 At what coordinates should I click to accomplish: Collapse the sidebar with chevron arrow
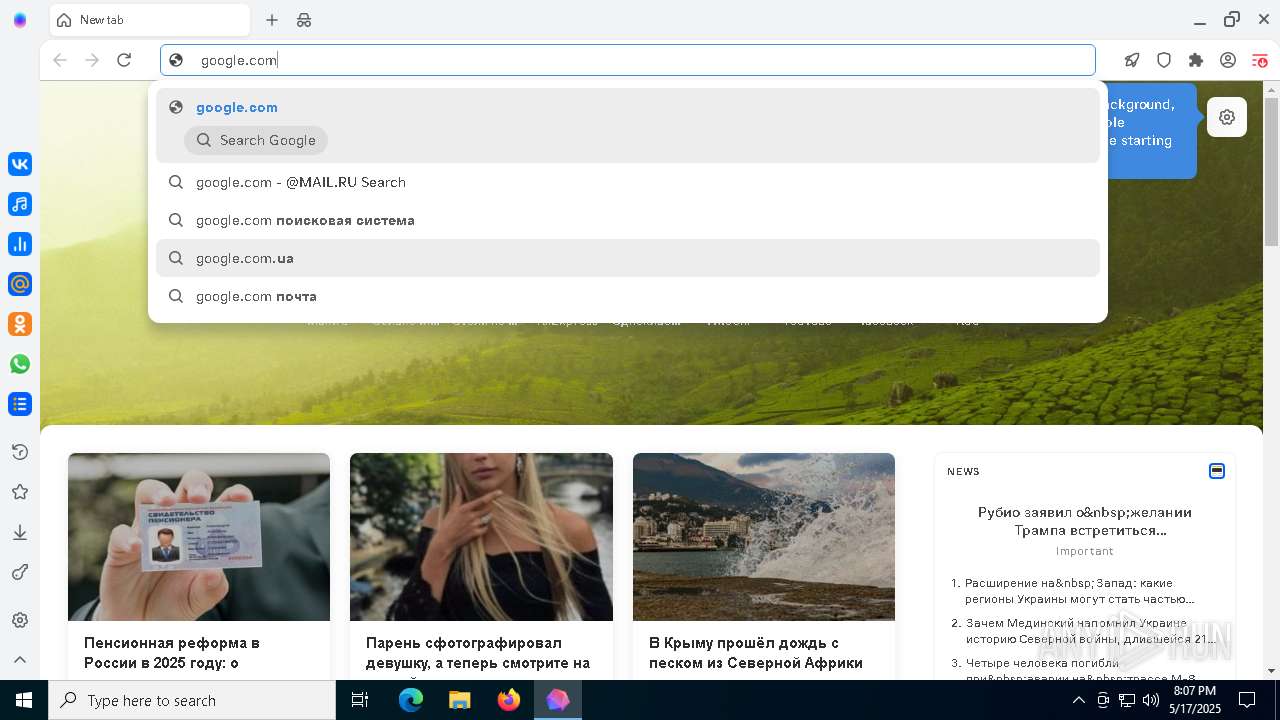point(20,660)
